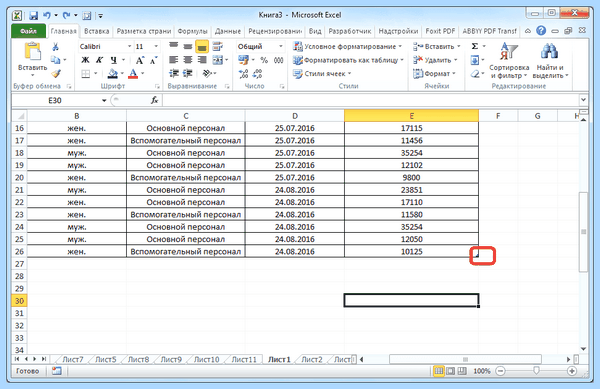Switch to the Формулы ribbon tab
Viewport: 600px width, 389px height.
(x=192, y=31)
